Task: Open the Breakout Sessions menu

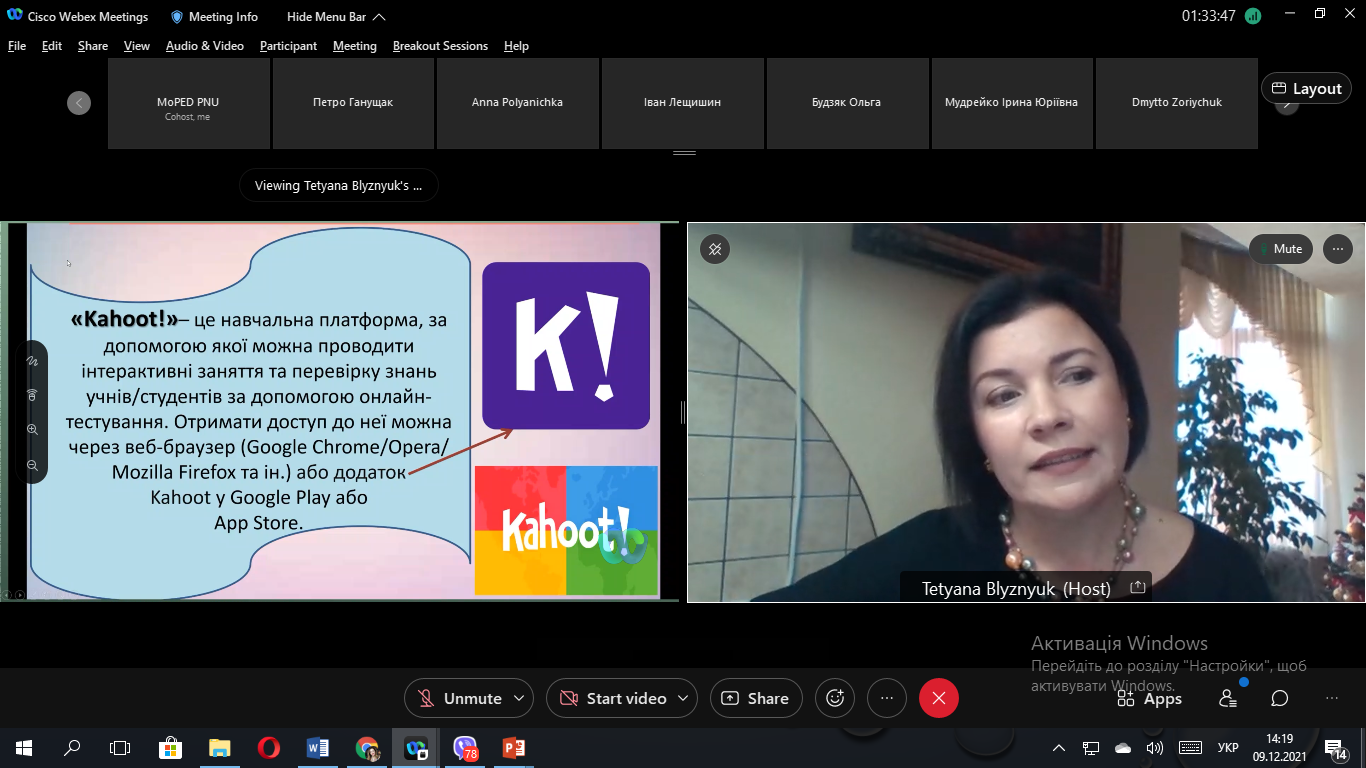Action: pos(440,46)
